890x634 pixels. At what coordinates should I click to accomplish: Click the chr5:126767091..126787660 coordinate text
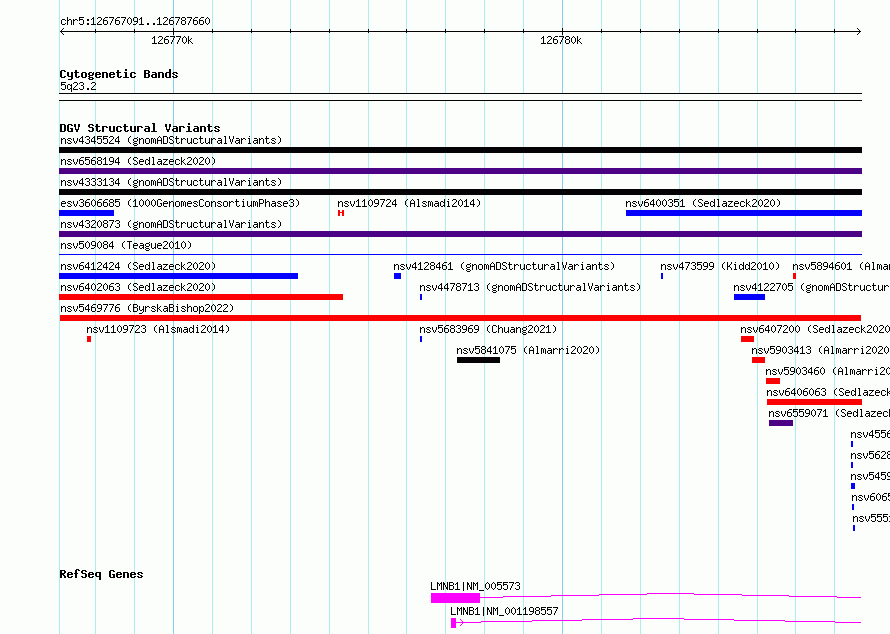pos(135,22)
